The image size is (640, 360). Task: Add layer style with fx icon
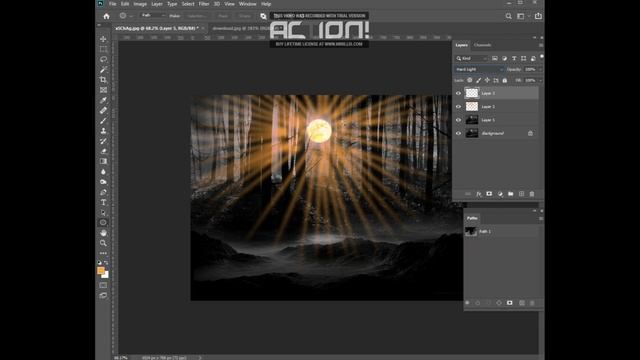coord(479,194)
